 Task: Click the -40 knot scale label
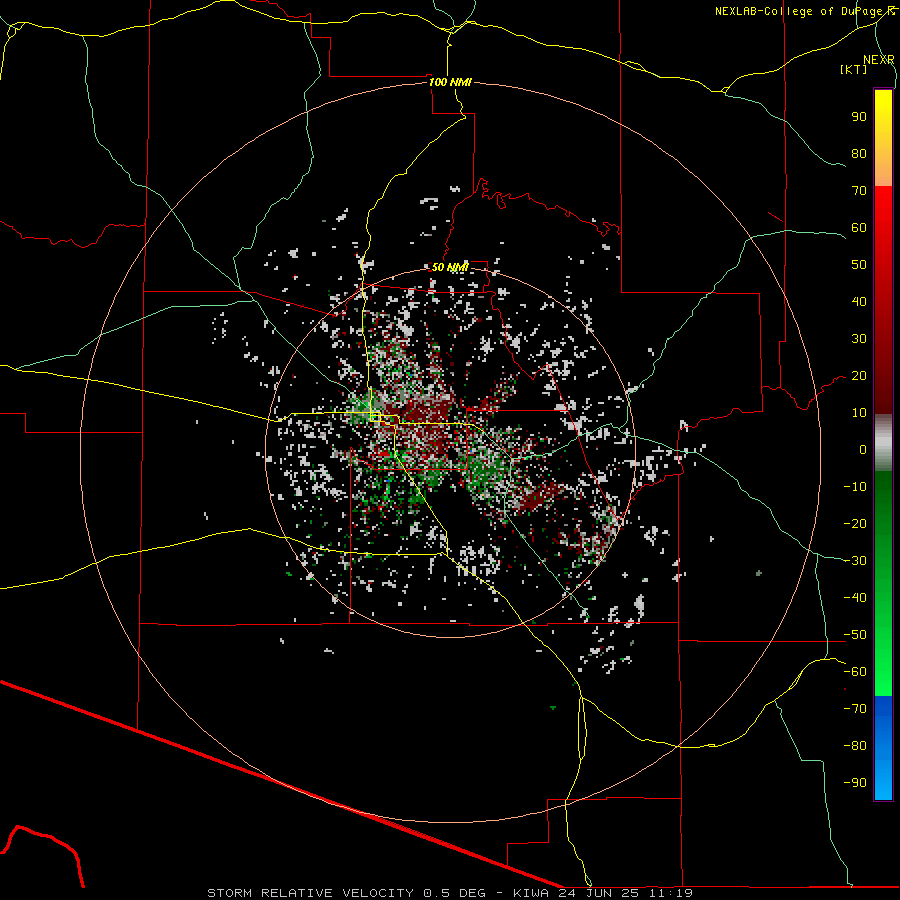click(x=855, y=598)
